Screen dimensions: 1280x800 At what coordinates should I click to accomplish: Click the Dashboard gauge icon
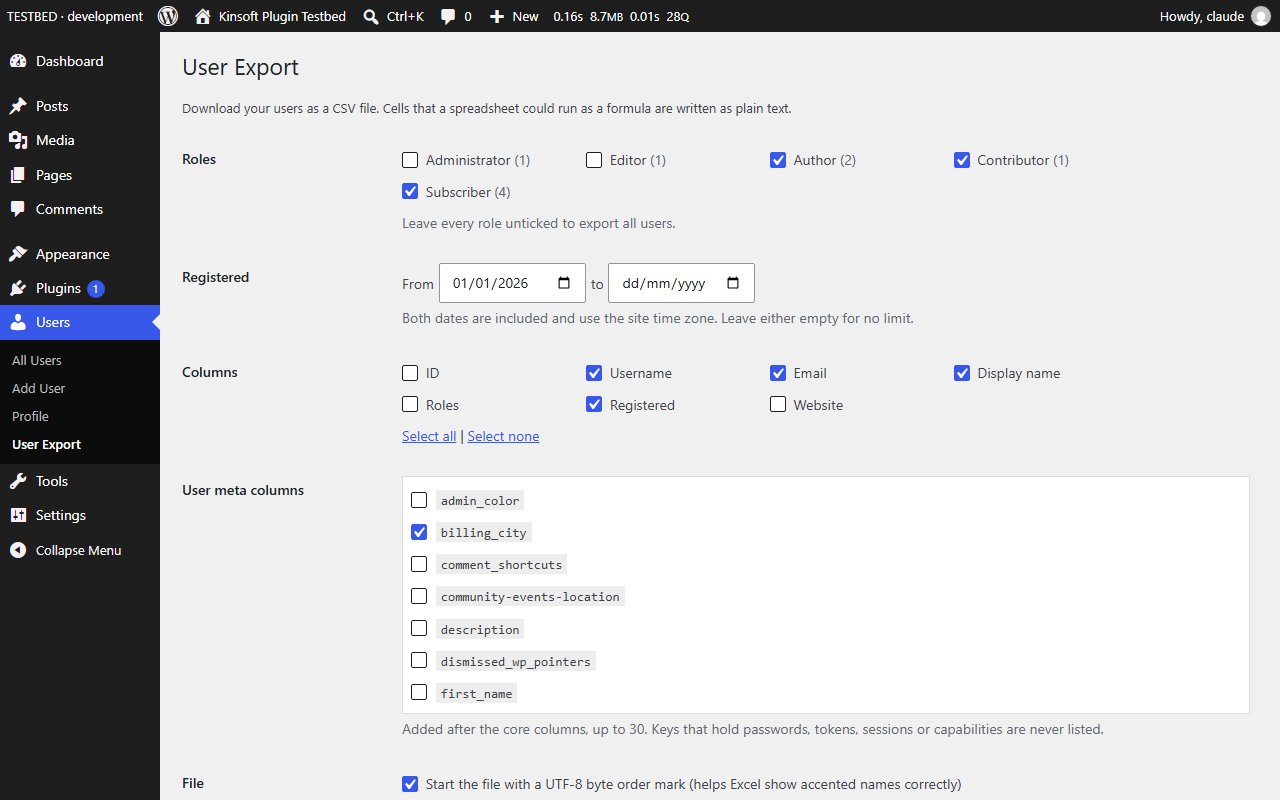tap(18, 61)
